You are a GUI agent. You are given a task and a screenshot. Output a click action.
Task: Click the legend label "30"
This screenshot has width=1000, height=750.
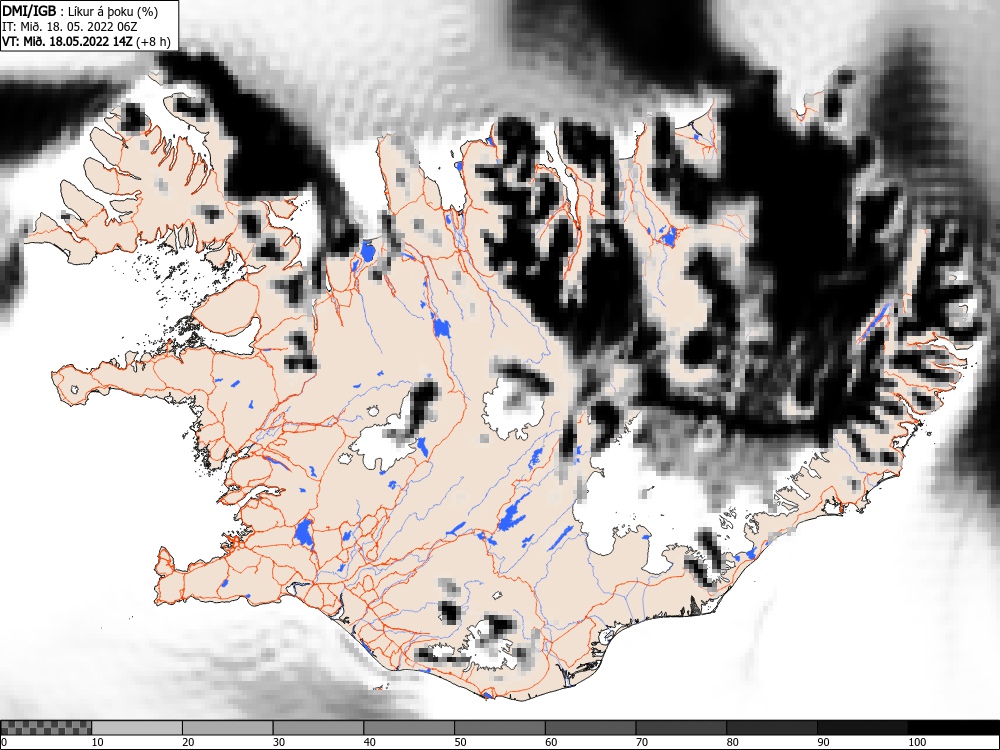point(279,742)
